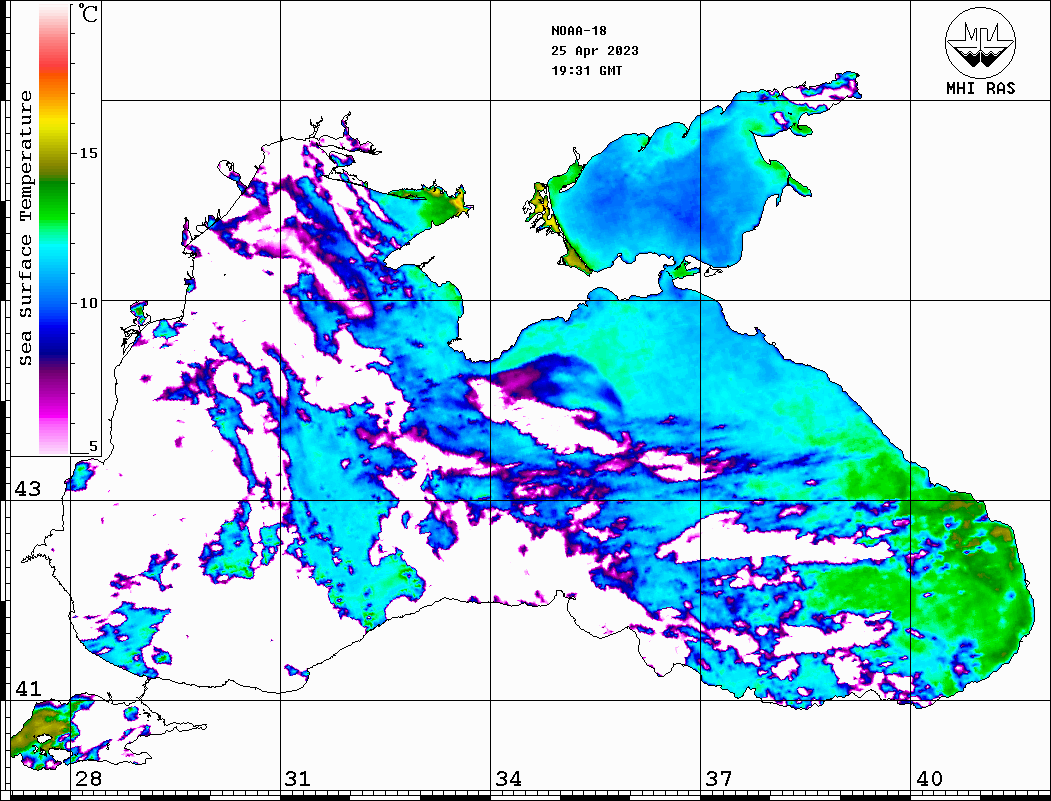Image resolution: width=1051 pixels, height=801 pixels.
Task: Click the 10 mark on temperature scale
Action: click(x=88, y=303)
